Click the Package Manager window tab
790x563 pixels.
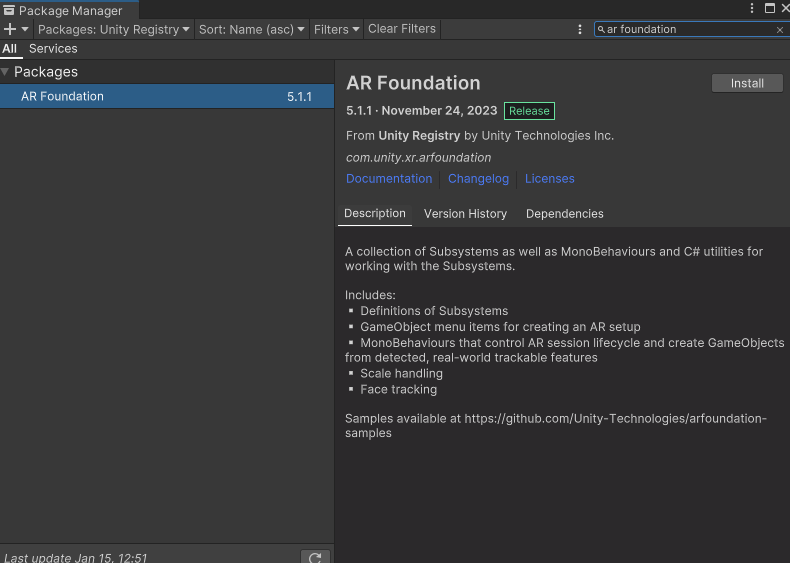pyautogui.click(x=70, y=10)
